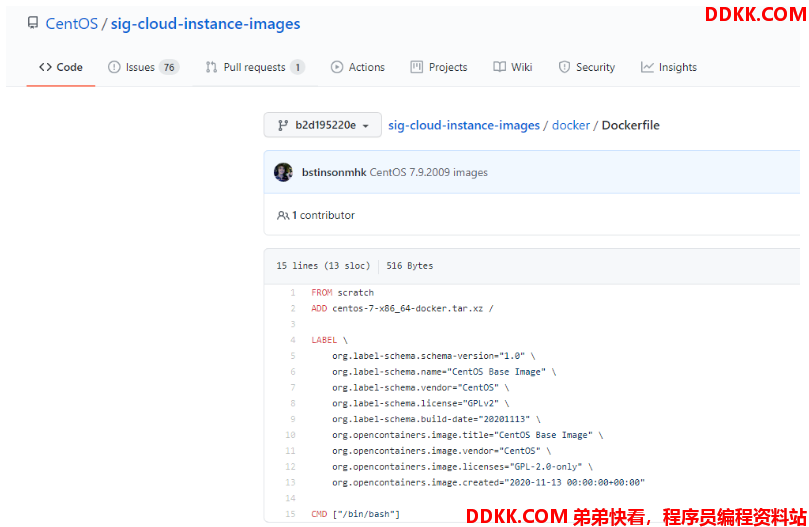
Task: Click the Wiki book icon
Action: pyautogui.click(x=499, y=67)
